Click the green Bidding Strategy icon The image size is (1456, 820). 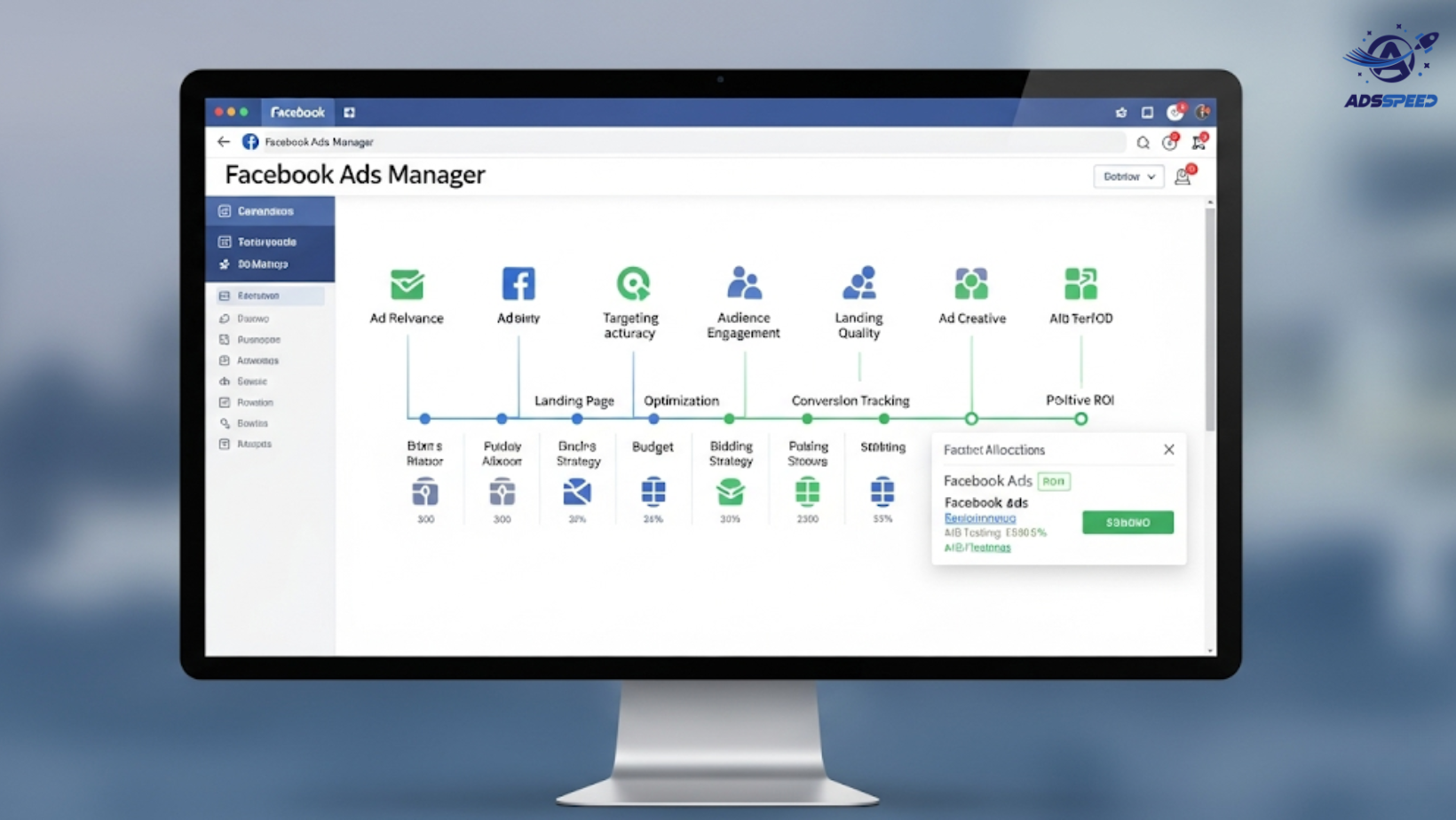coord(730,492)
